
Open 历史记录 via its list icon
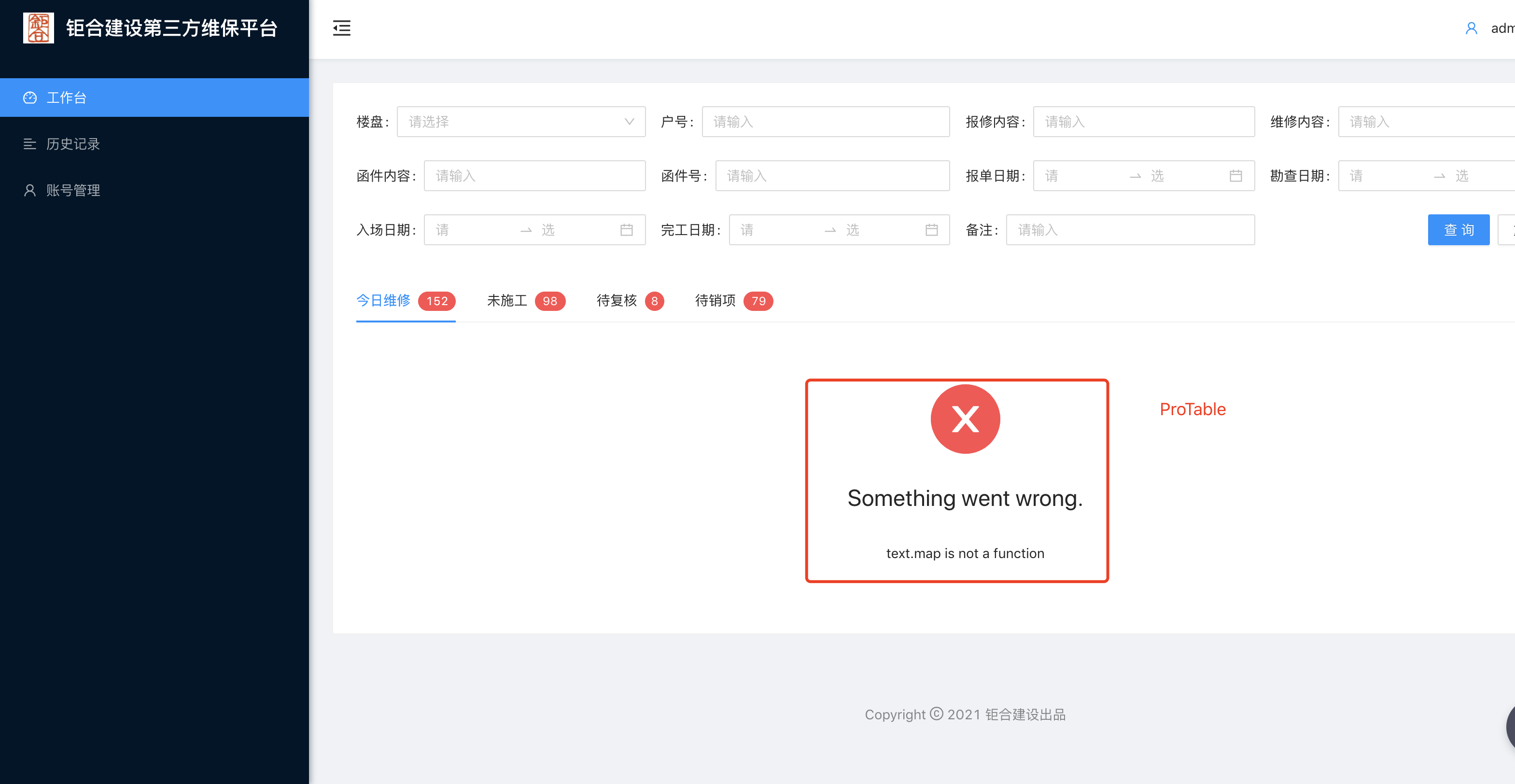coord(30,144)
